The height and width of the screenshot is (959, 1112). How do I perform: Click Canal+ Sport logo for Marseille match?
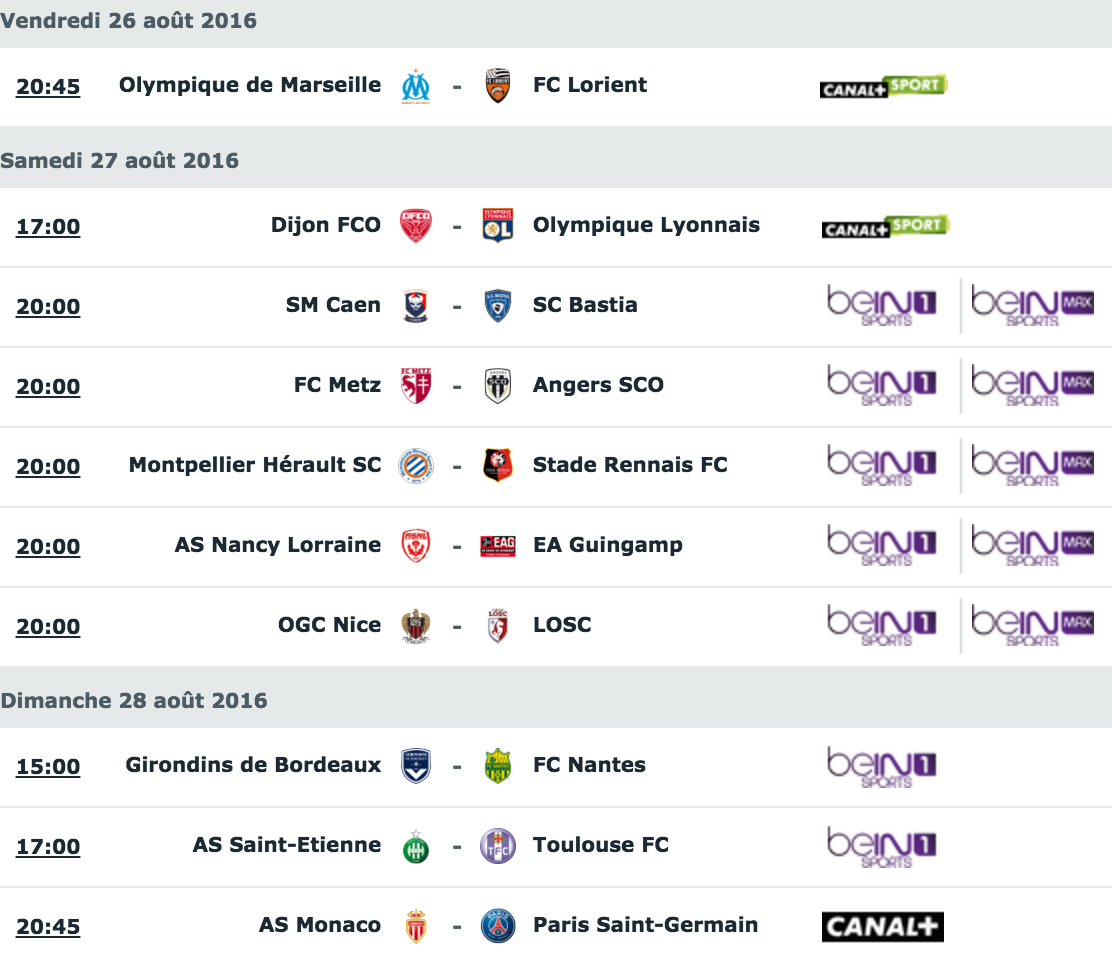click(884, 87)
